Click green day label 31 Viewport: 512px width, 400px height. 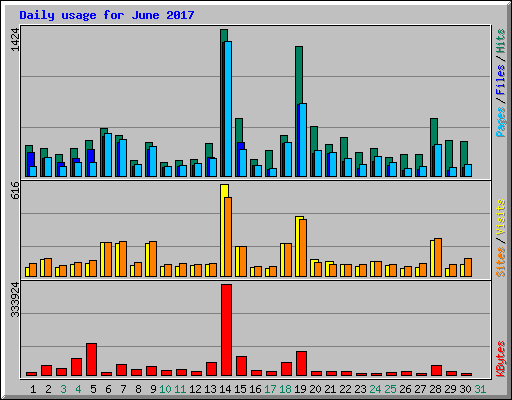click(480, 389)
